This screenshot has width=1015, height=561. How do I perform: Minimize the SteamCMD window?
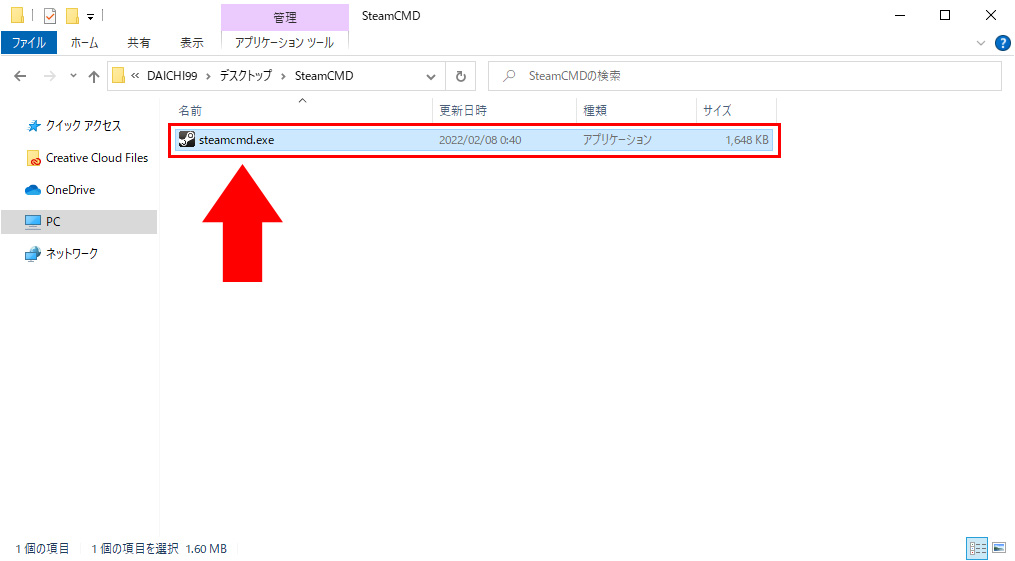(x=900, y=16)
